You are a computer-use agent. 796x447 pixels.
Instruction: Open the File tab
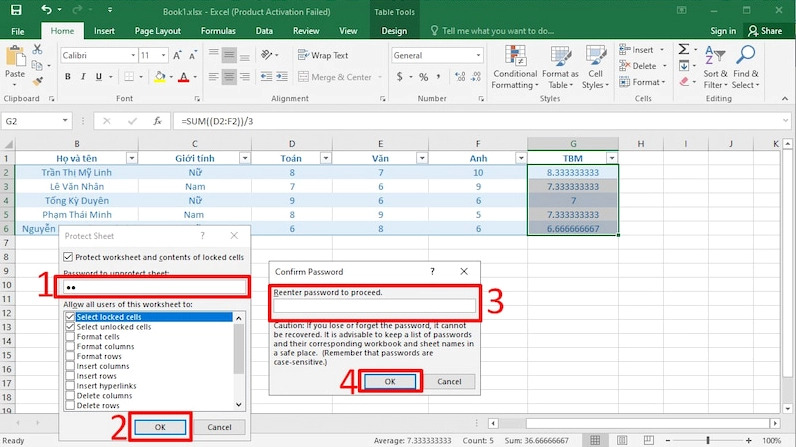18,31
